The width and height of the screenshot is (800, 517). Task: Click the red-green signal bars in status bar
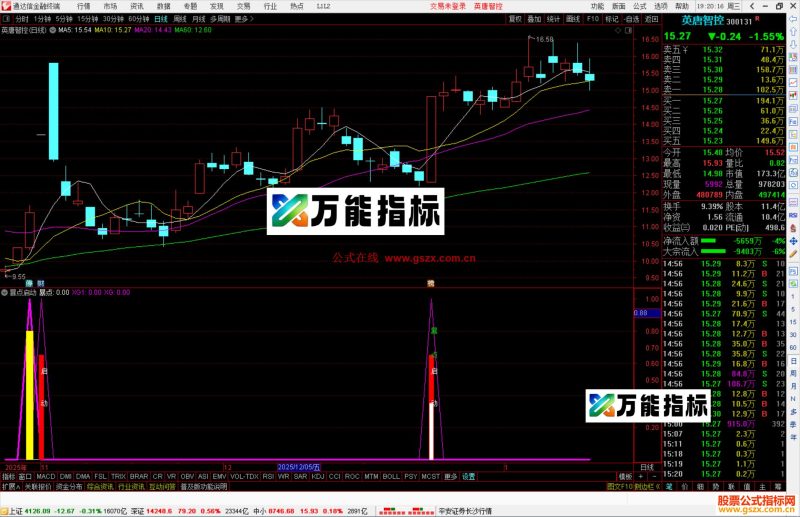[x=407, y=511]
